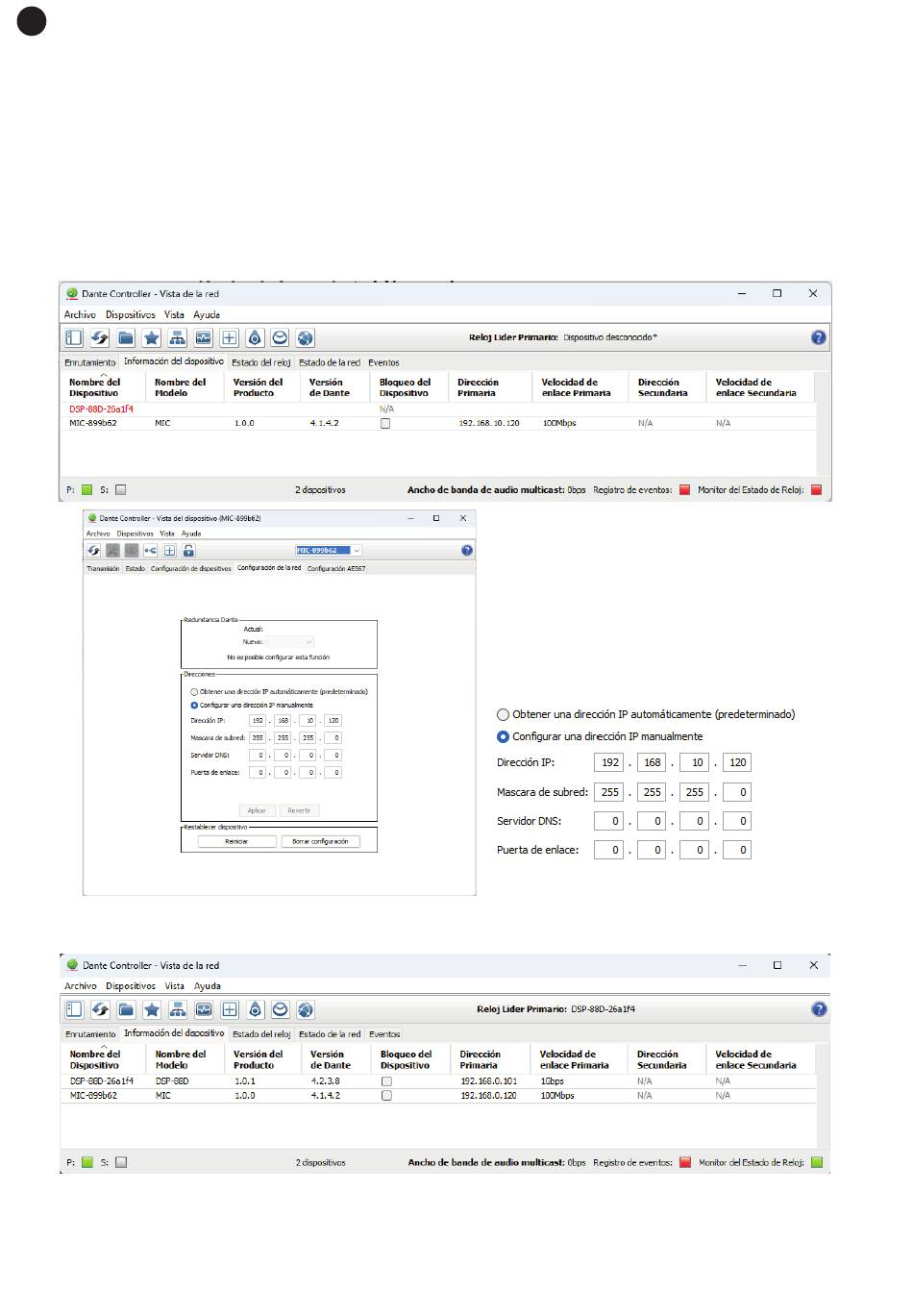
Task: Open Configuración AES67 tab in device view
Action: coord(336,568)
